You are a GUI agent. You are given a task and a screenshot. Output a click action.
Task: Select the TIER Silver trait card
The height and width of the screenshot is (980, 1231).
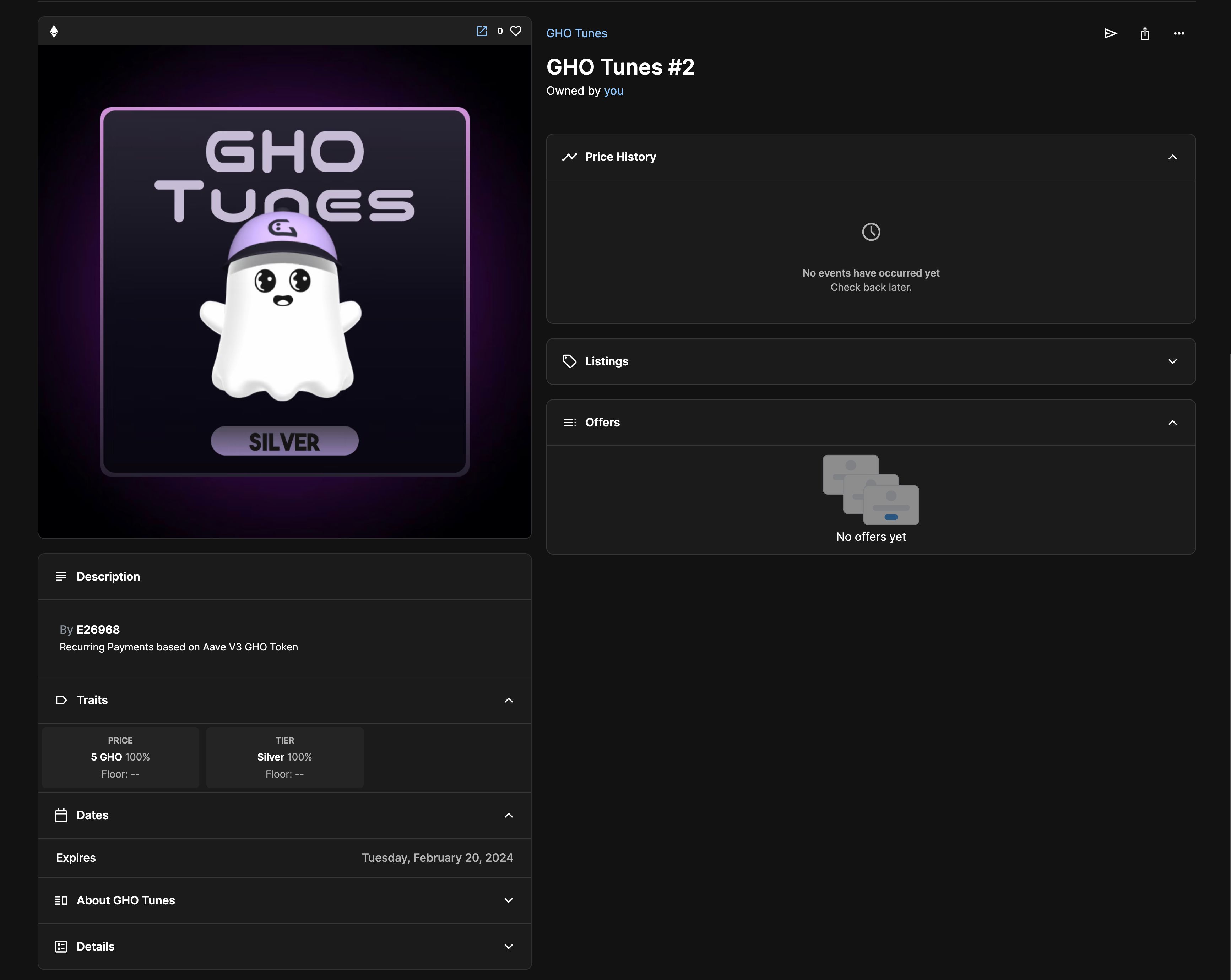pos(284,757)
